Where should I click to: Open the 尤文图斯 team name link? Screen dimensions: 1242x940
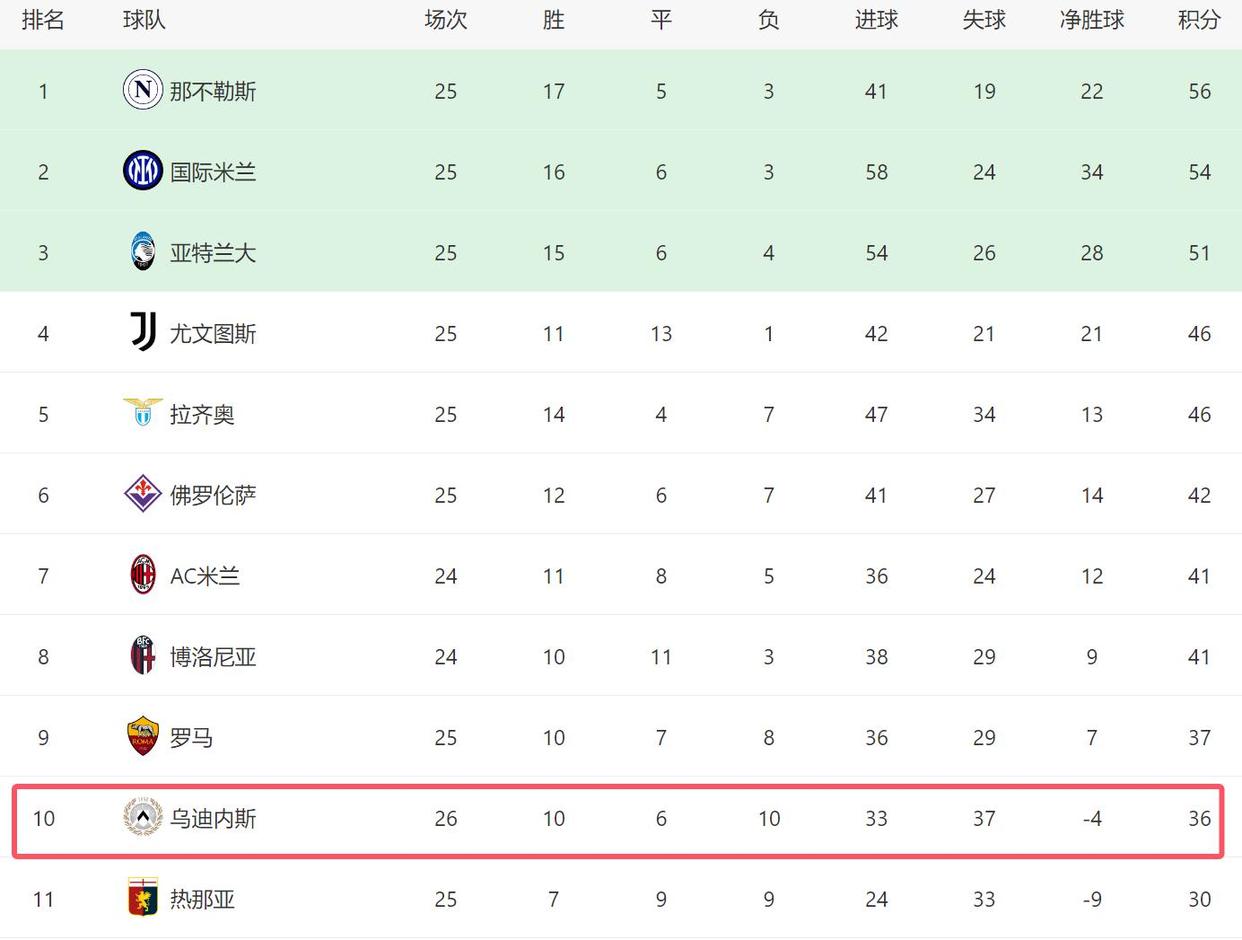tap(213, 334)
